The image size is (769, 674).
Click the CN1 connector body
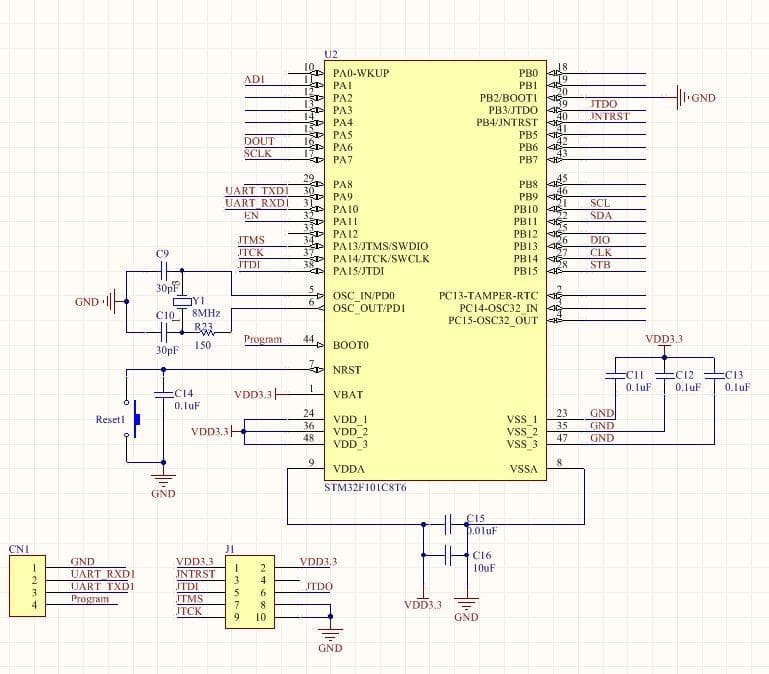coord(27,586)
